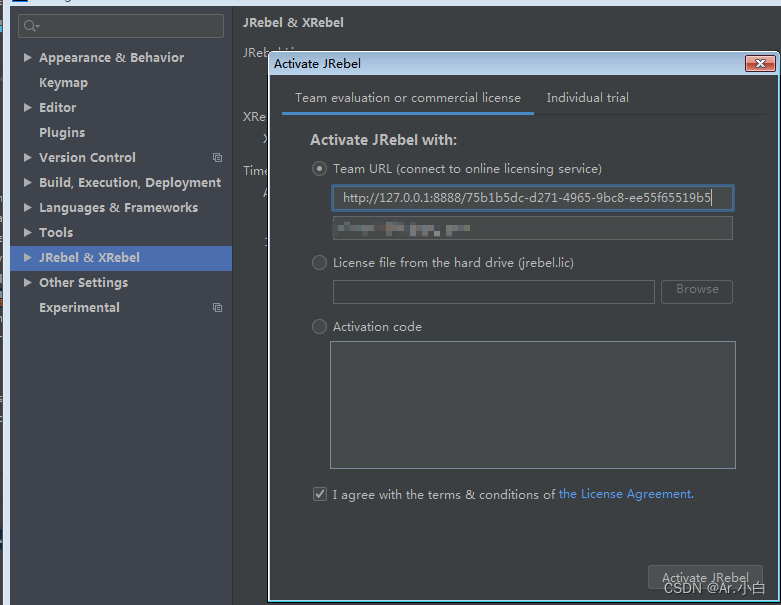Expand the Version Control node arrow
Screen dimensions: 781x605
click(x=27, y=157)
